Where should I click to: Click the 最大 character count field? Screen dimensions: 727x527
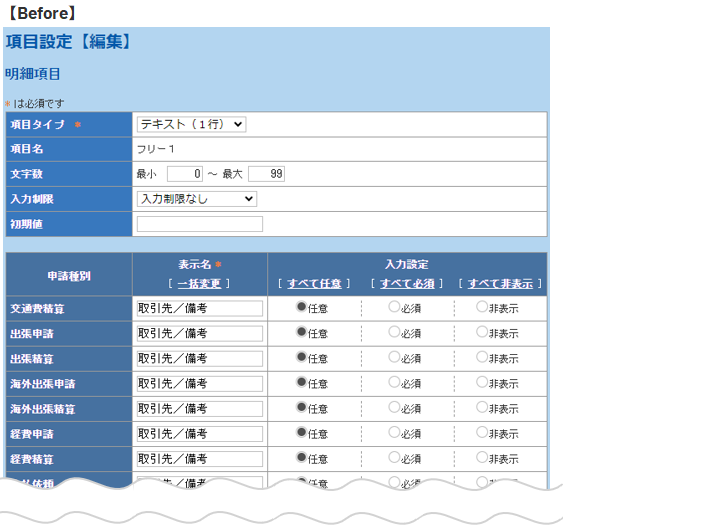pyautogui.click(x=266, y=174)
